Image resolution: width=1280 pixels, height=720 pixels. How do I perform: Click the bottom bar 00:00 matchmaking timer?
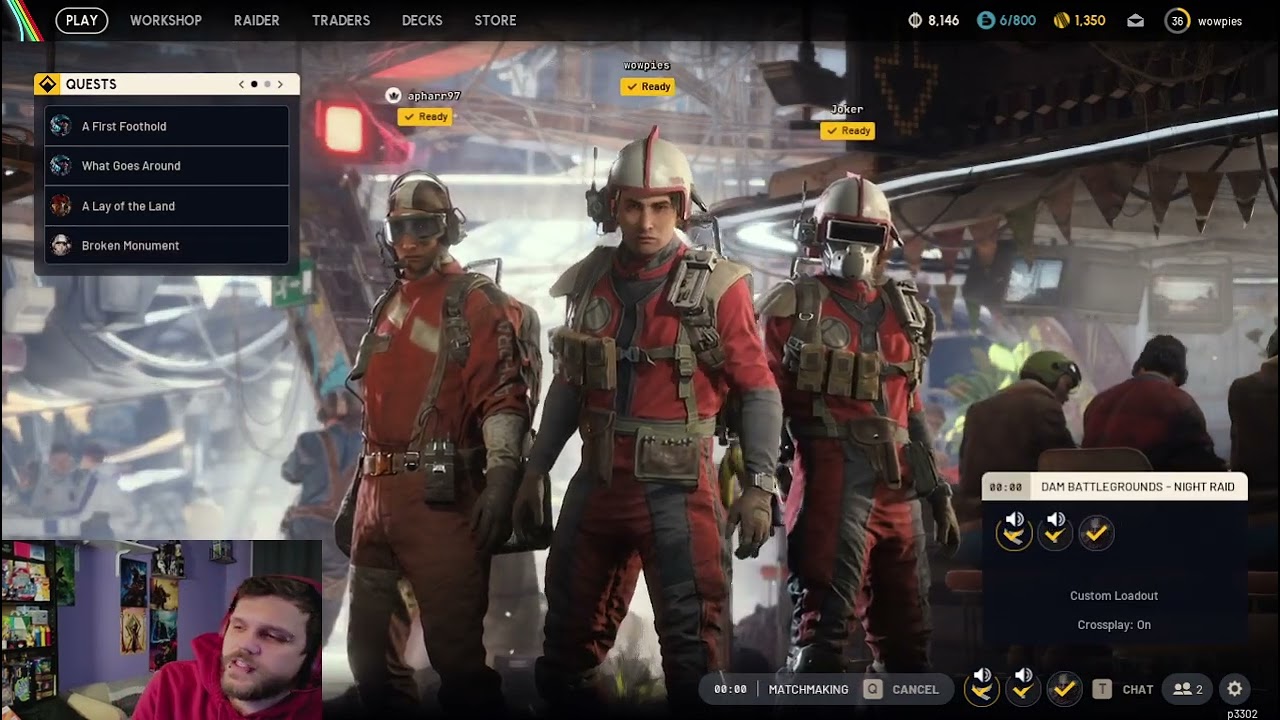coord(730,690)
